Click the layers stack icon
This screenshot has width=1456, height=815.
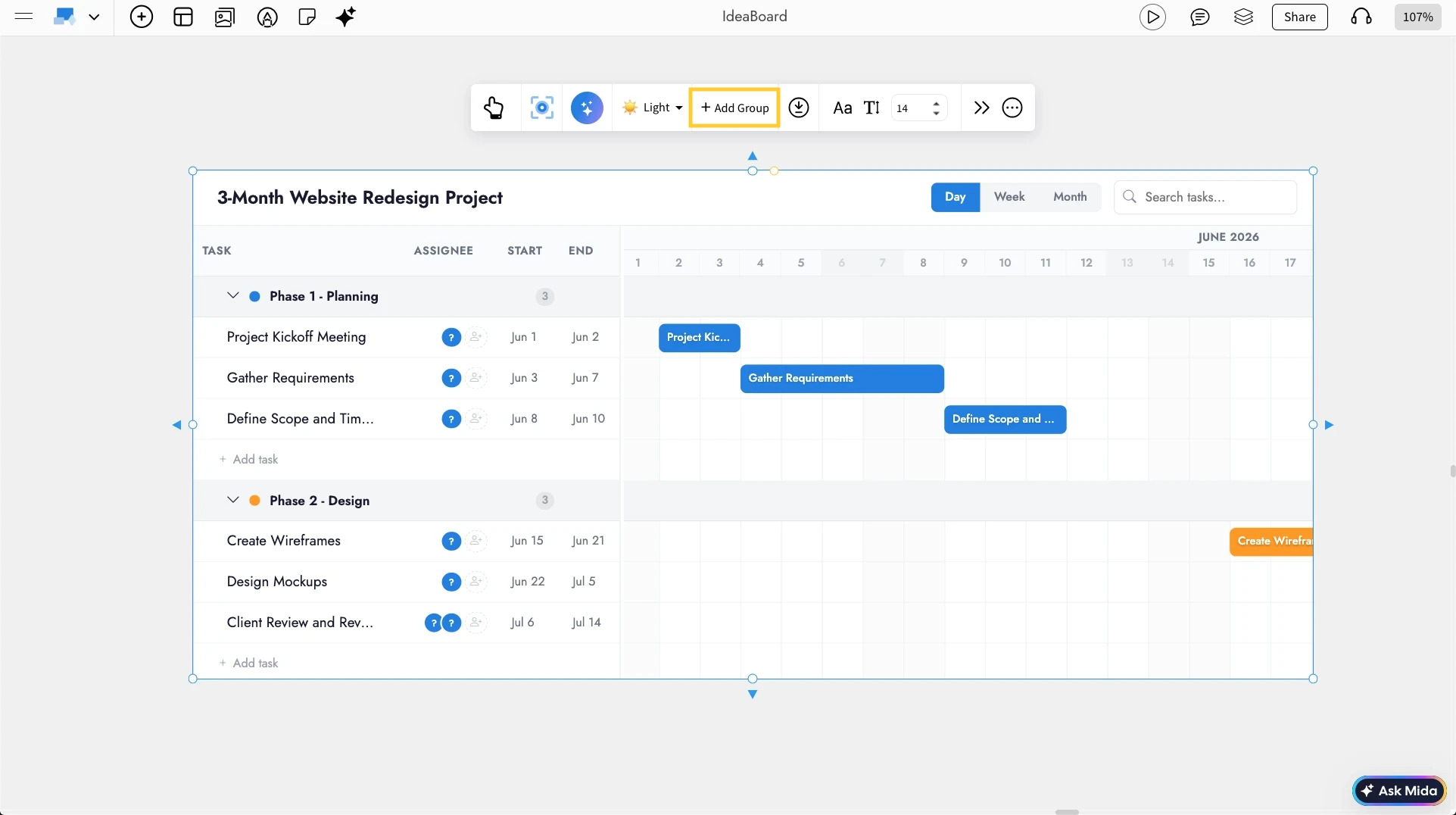(1243, 17)
